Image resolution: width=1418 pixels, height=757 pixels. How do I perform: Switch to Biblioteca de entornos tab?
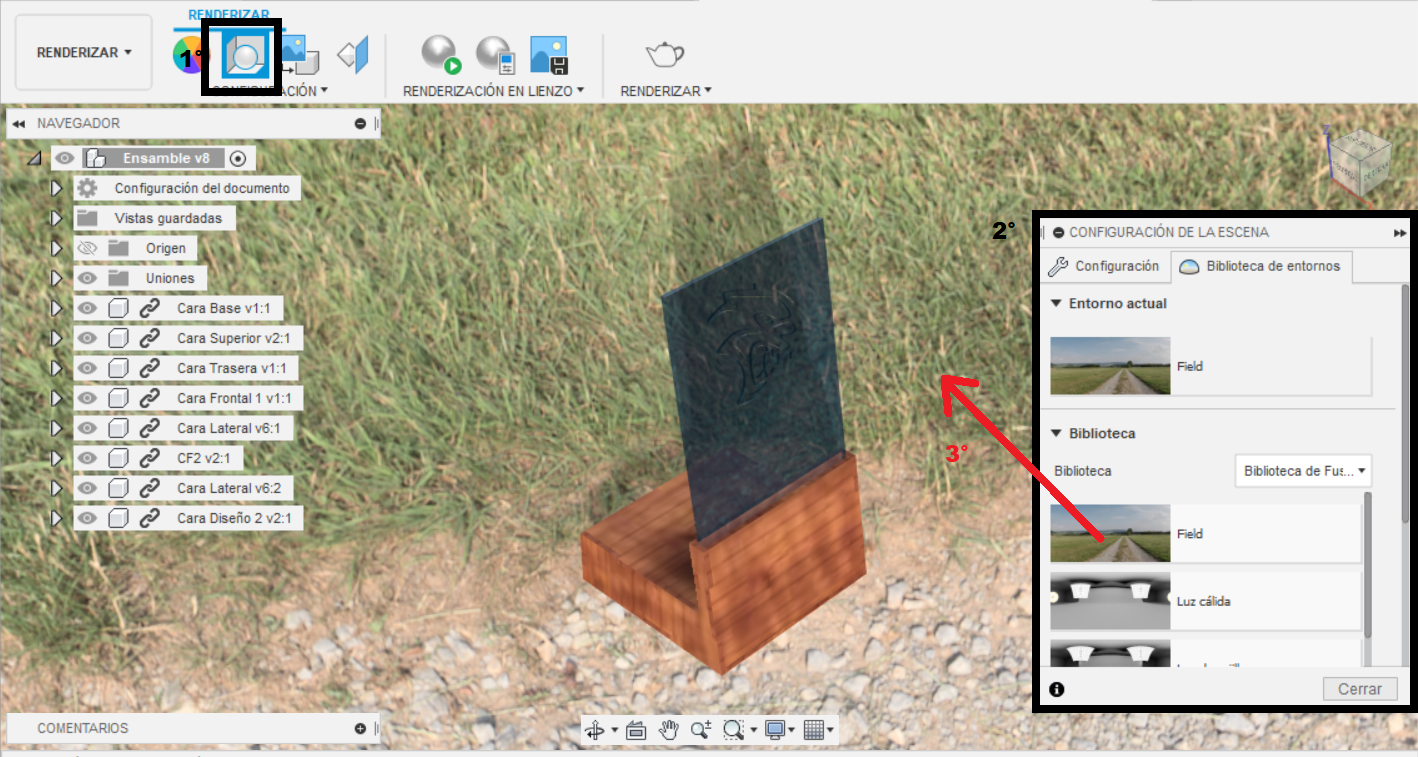tap(1261, 267)
